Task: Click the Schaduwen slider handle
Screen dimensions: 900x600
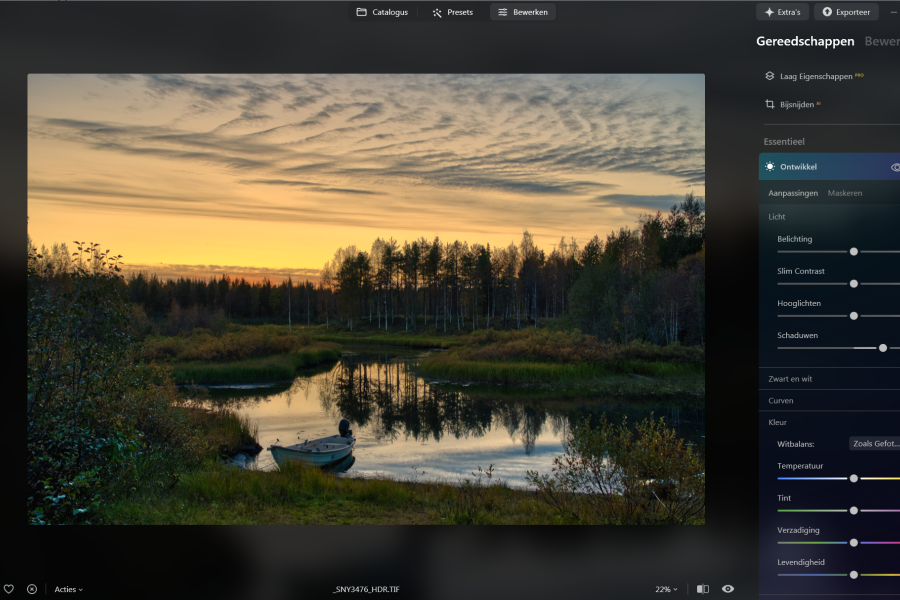Action: (883, 348)
